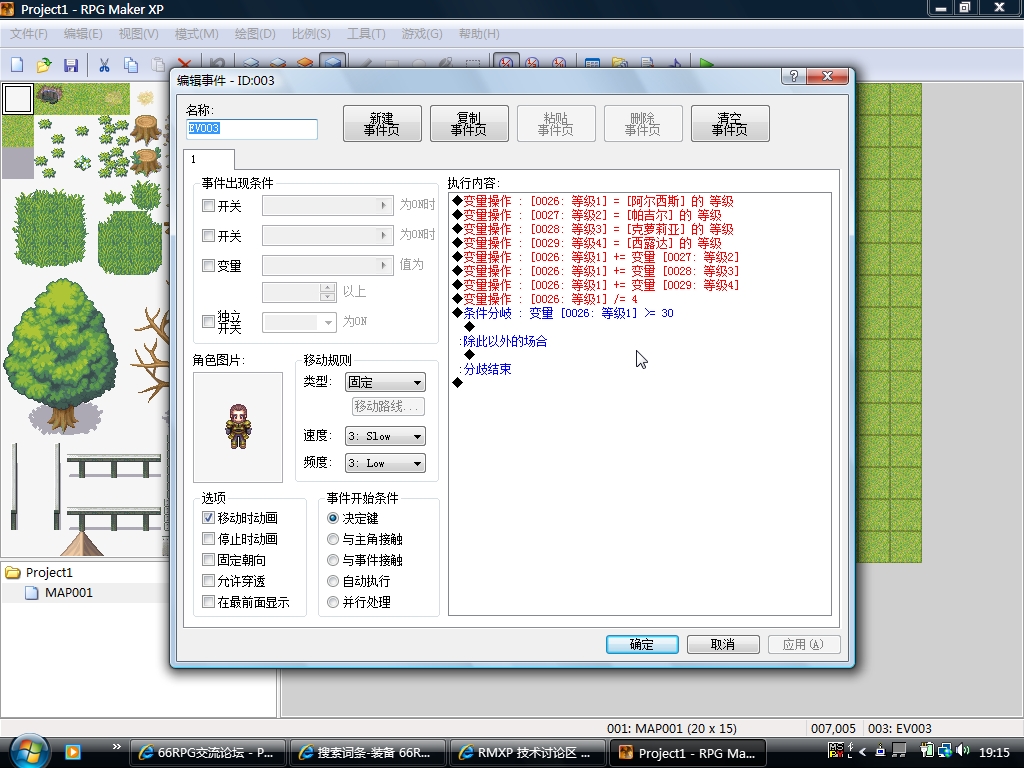Image resolution: width=1024 pixels, height=768 pixels.
Task: Select the 自动执行 trigger radio button
Action: click(333, 581)
